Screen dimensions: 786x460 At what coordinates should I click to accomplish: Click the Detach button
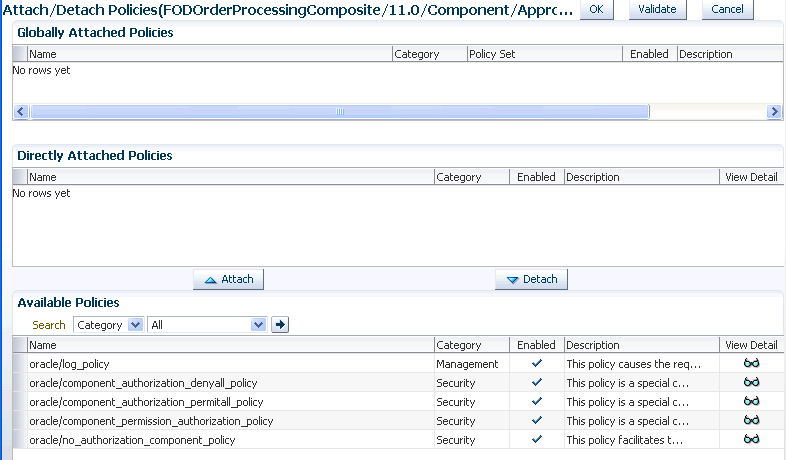pos(531,279)
